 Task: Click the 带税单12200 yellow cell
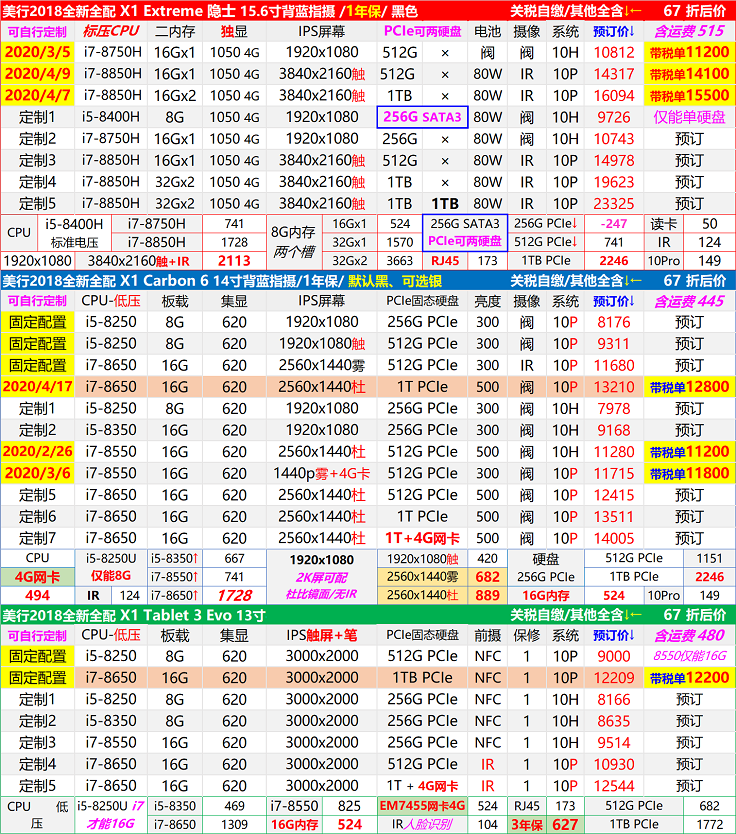688,678
